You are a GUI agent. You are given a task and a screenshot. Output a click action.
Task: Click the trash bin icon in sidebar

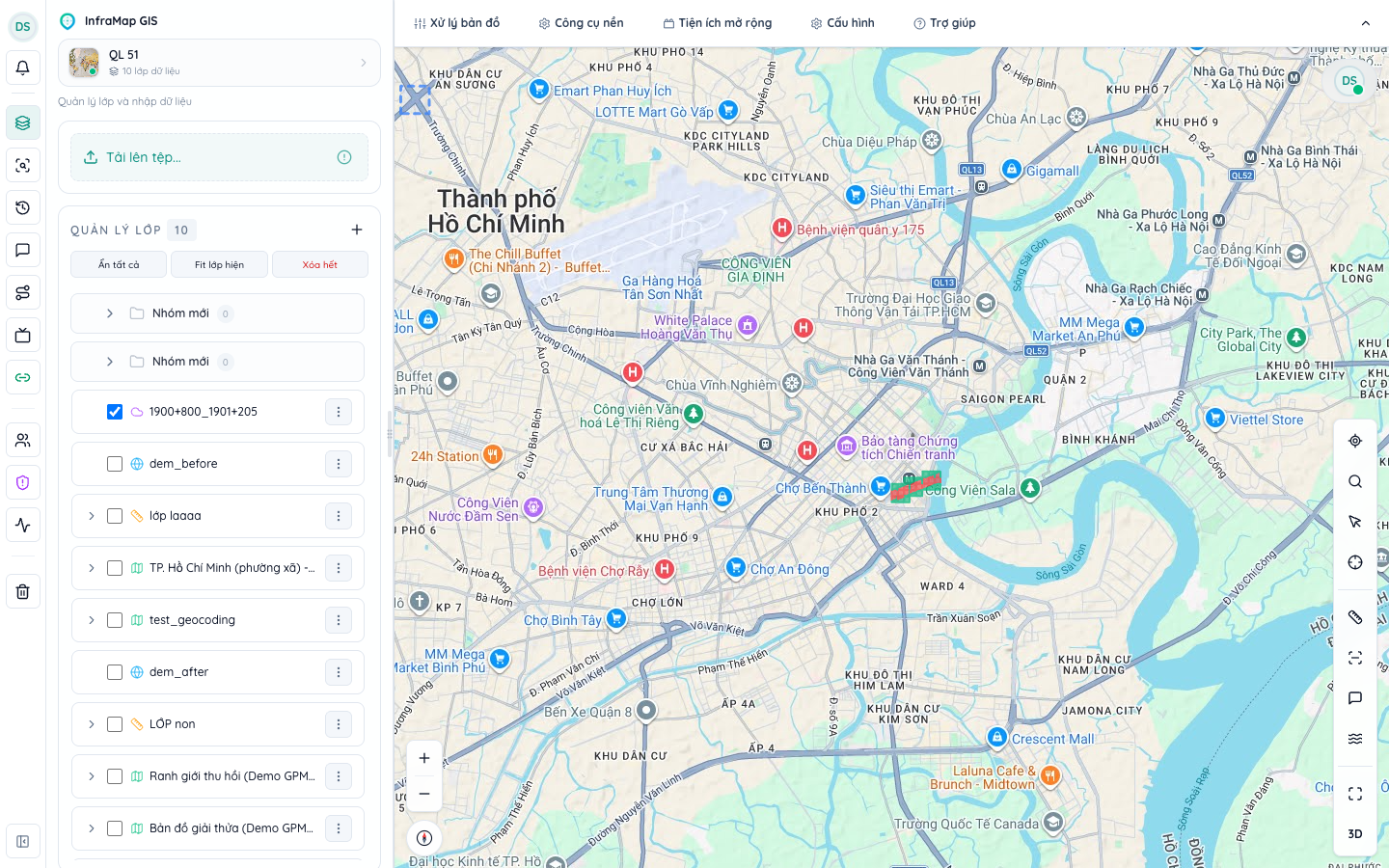coord(23,591)
